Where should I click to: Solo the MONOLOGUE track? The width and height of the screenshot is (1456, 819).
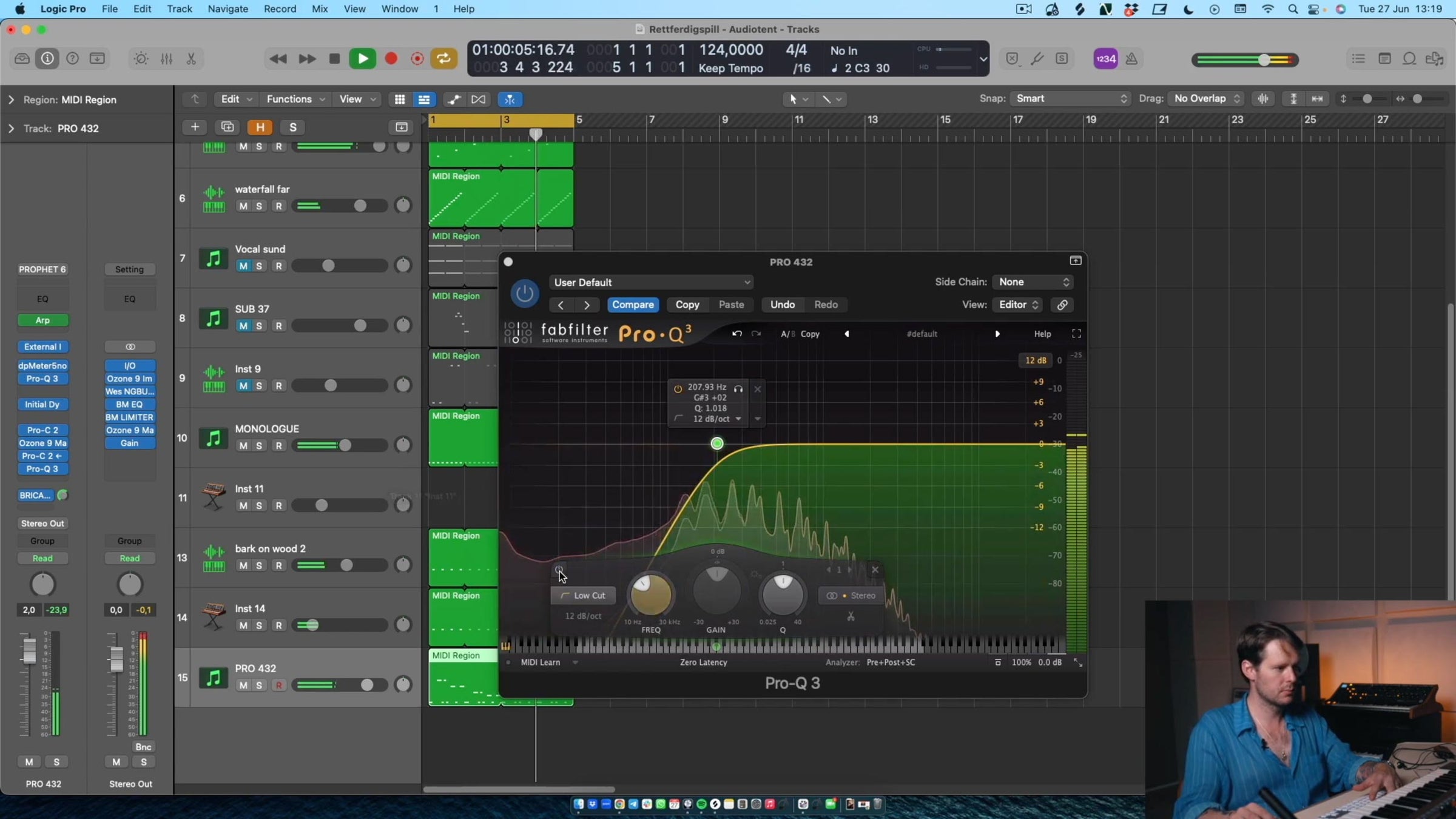coord(259,445)
